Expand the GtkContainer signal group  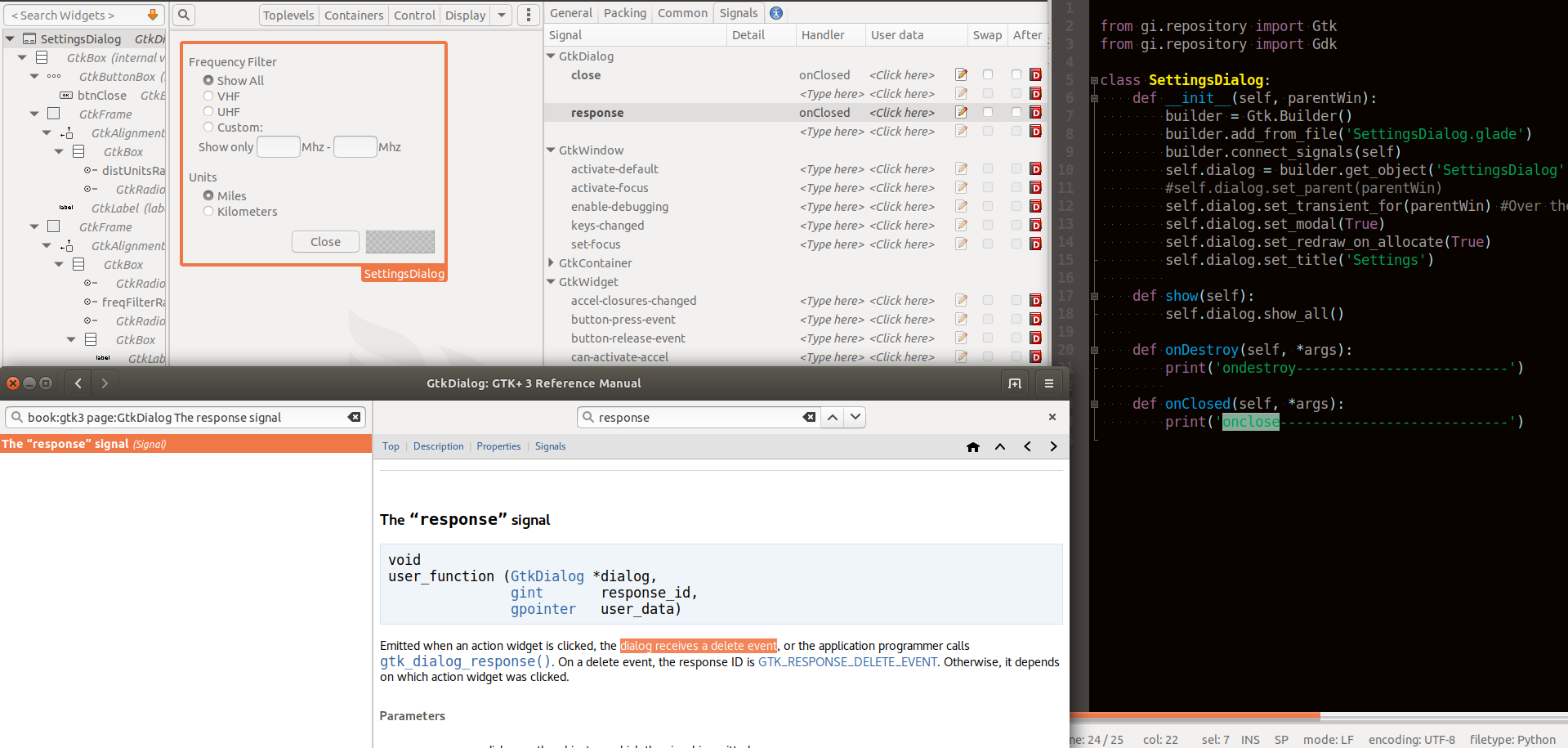point(552,263)
